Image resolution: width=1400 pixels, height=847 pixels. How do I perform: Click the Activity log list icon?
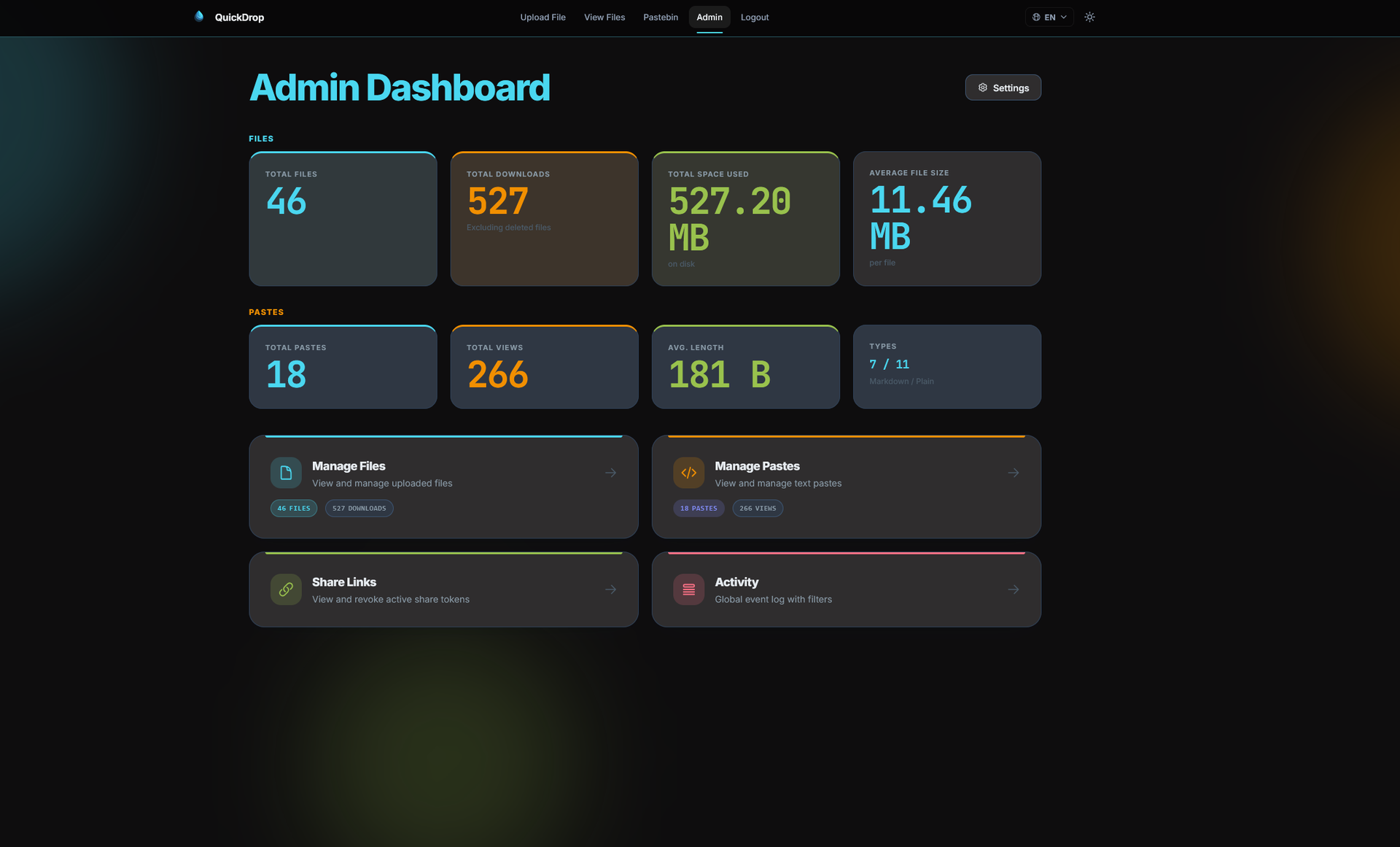coord(688,589)
